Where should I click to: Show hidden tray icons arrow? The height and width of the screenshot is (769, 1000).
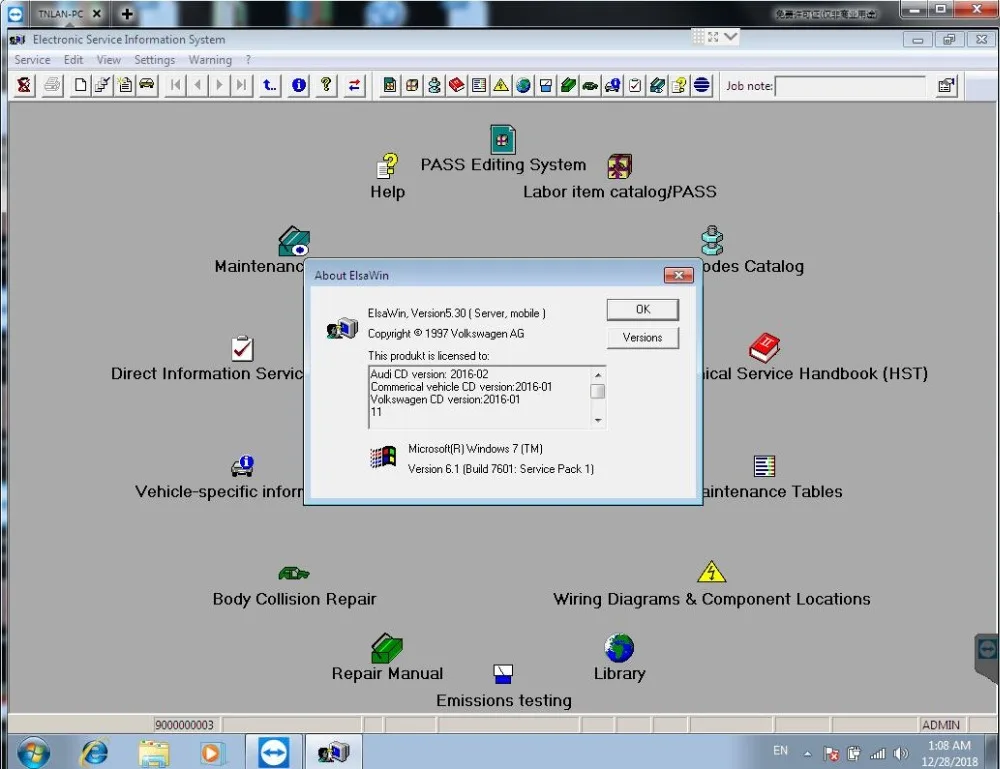click(x=807, y=754)
